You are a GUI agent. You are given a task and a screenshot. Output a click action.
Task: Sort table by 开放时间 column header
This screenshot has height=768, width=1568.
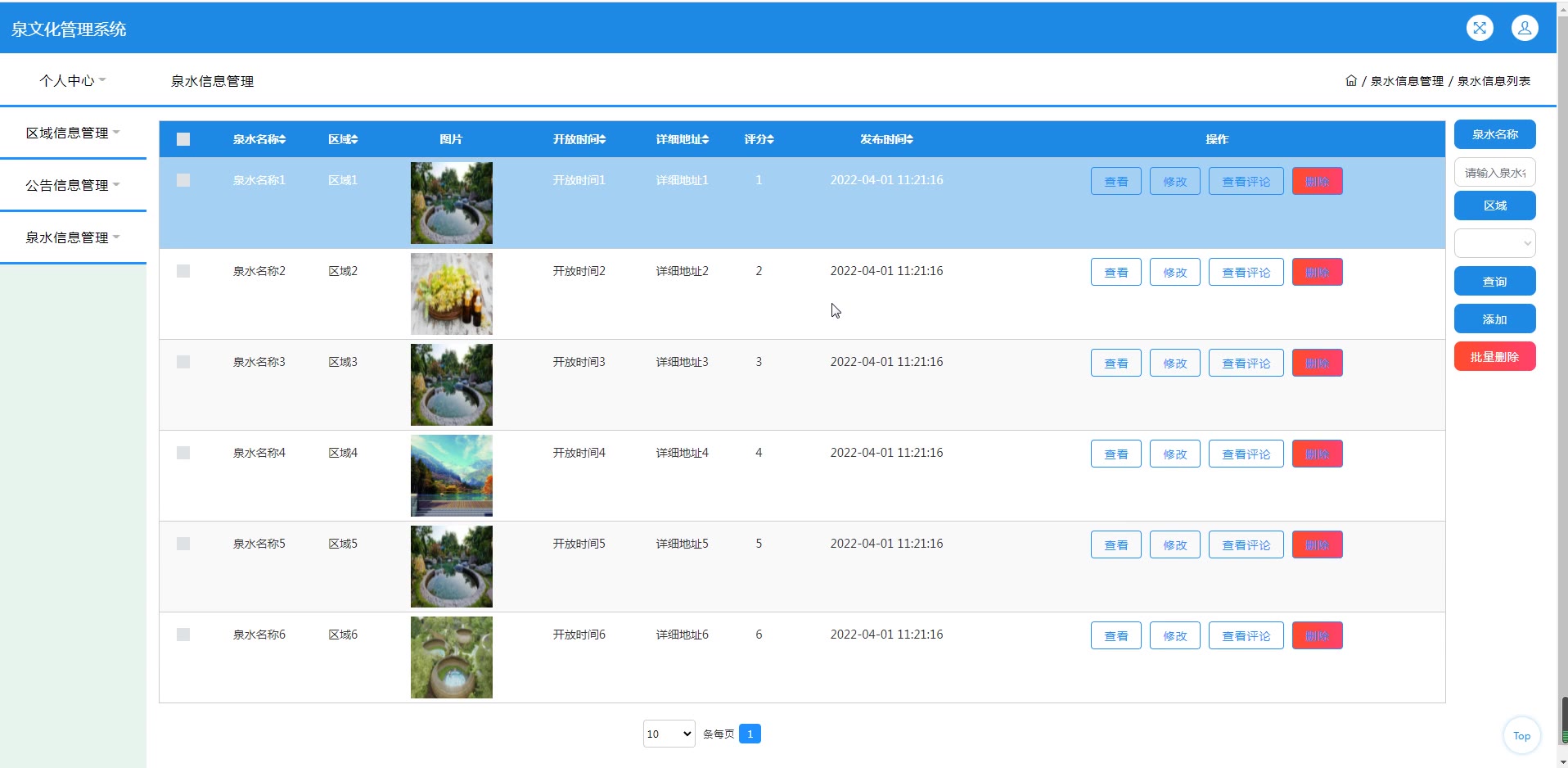(x=579, y=140)
